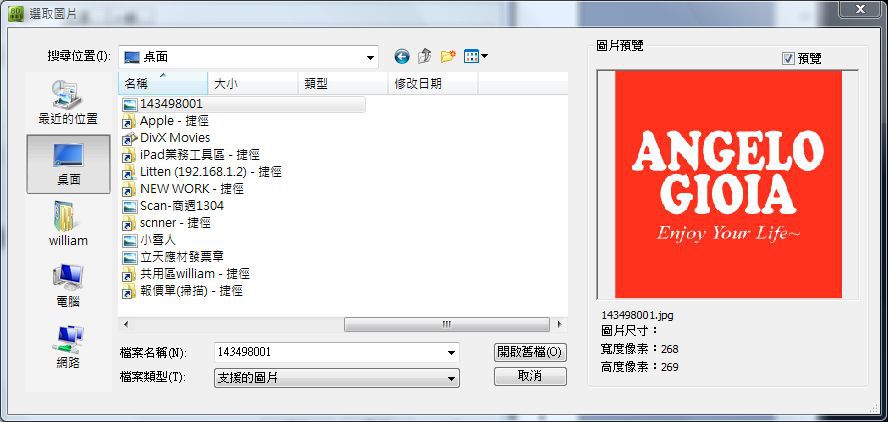Click the Apple shortcut icon
This screenshot has height=422, width=888.
130,121
